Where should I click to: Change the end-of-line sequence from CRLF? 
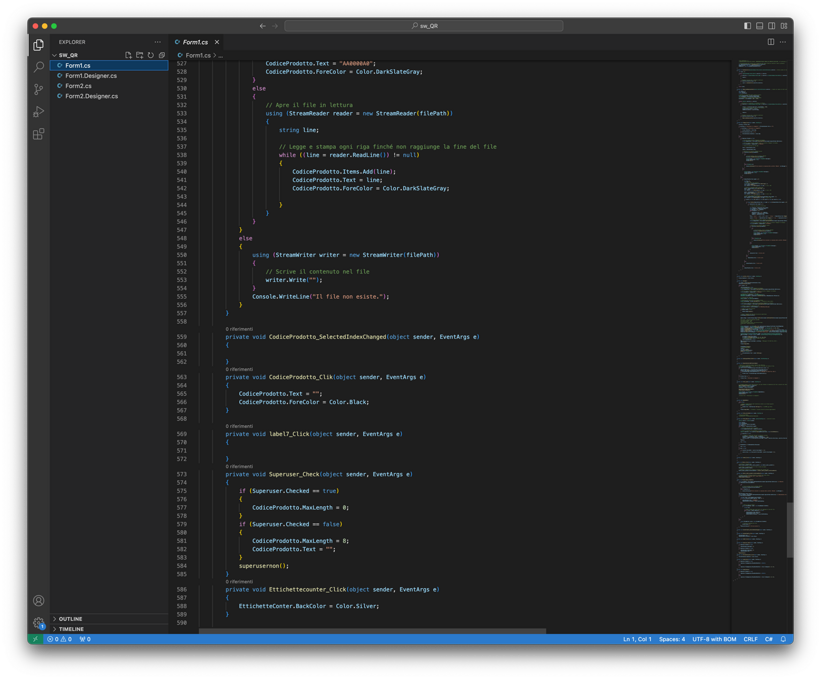click(750, 639)
